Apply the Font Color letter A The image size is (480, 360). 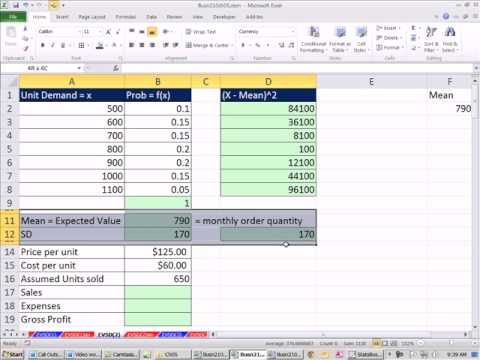114,45
